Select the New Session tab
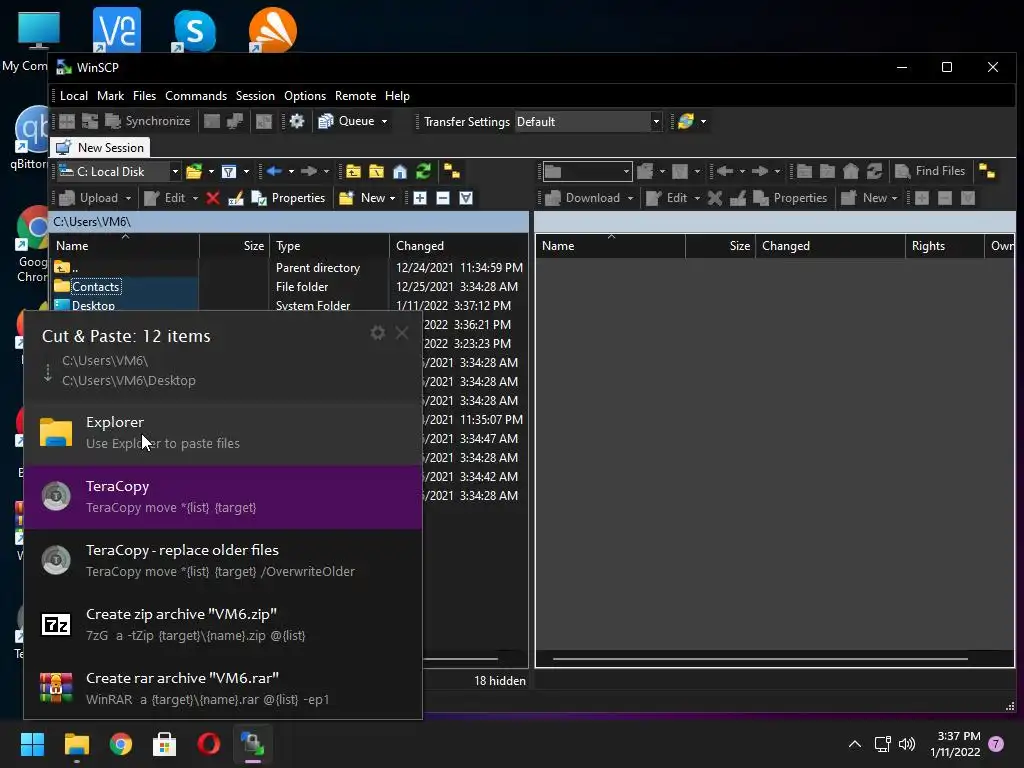Image resolution: width=1024 pixels, height=768 pixels. pyautogui.click(x=101, y=148)
